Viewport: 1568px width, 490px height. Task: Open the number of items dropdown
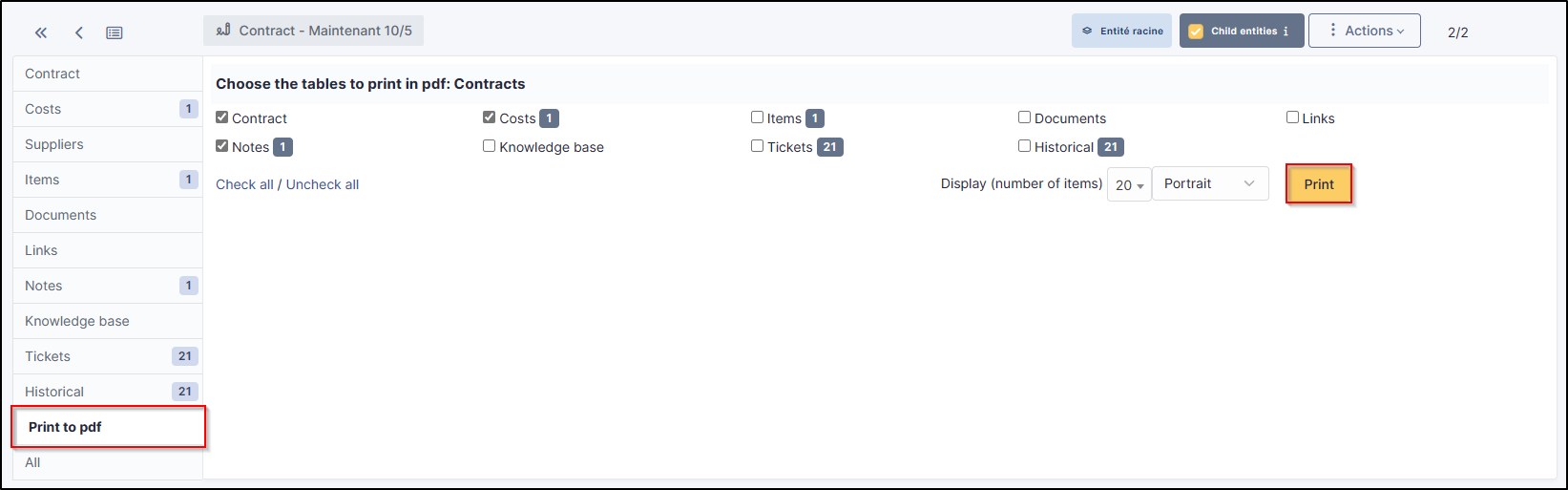coord(1129,185)
